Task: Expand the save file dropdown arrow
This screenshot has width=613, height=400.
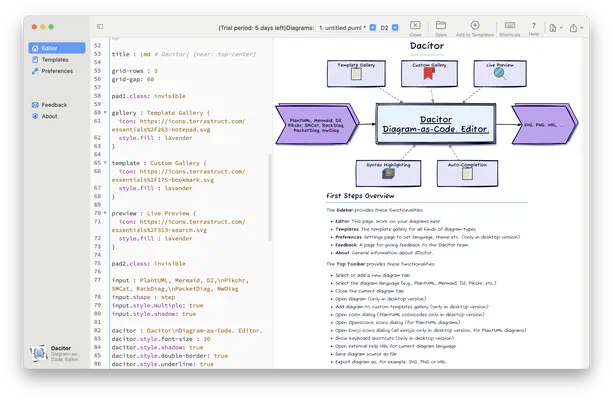Action: click(561, 28)
